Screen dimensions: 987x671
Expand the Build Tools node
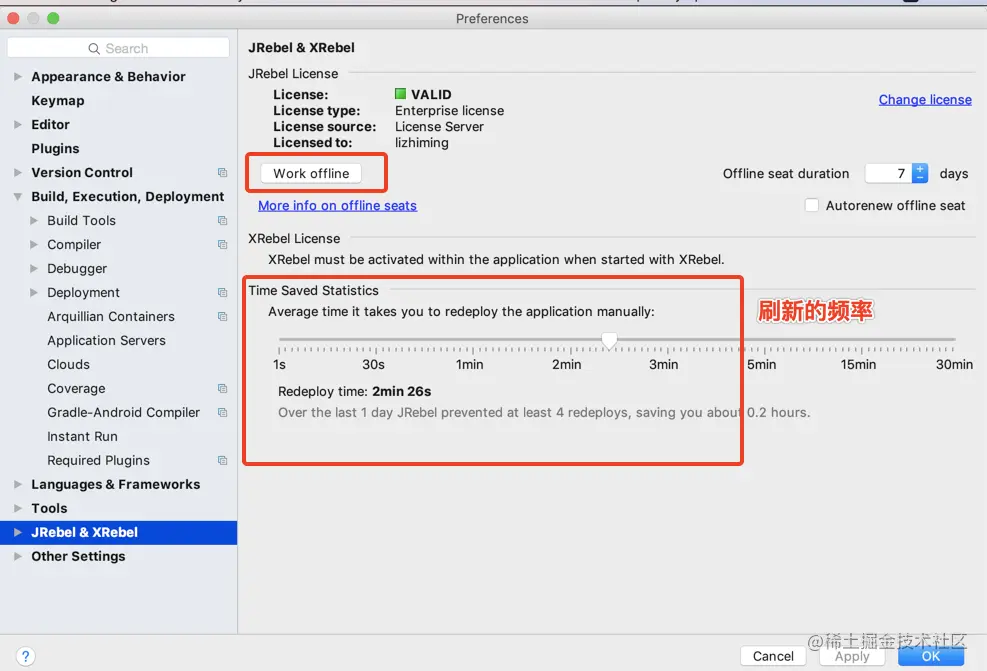coord(34,220)
